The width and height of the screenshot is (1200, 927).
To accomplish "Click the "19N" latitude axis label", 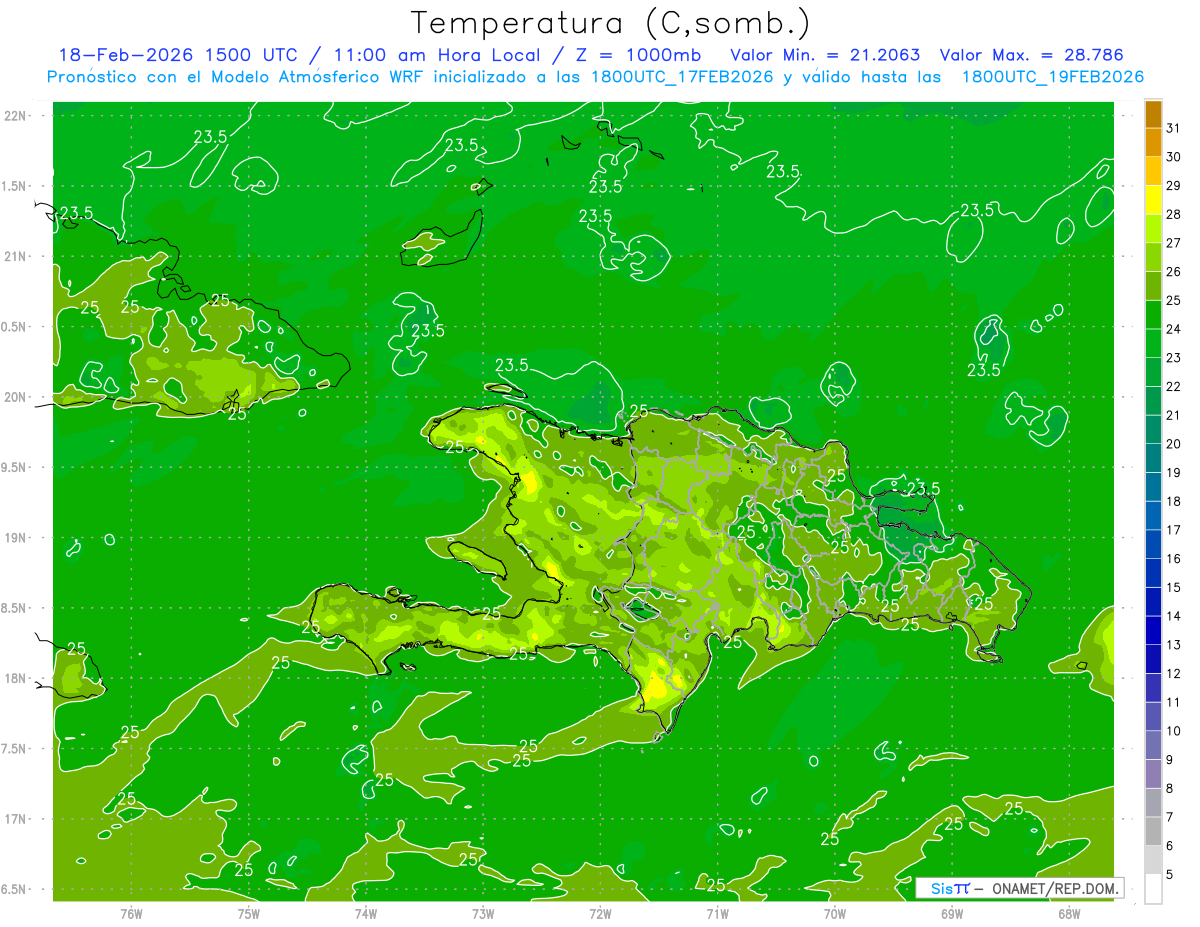I will pyautogui.click(x=17, y=538).
